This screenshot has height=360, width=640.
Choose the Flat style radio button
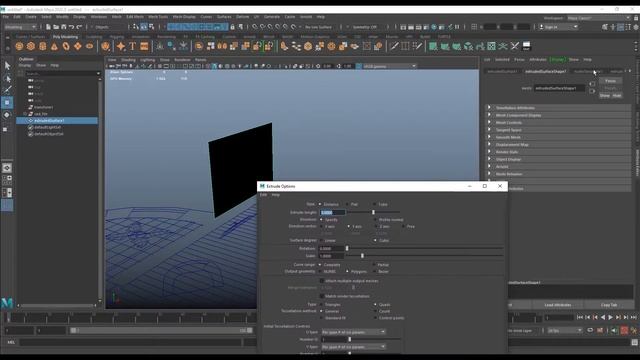(x=347, y=204)
